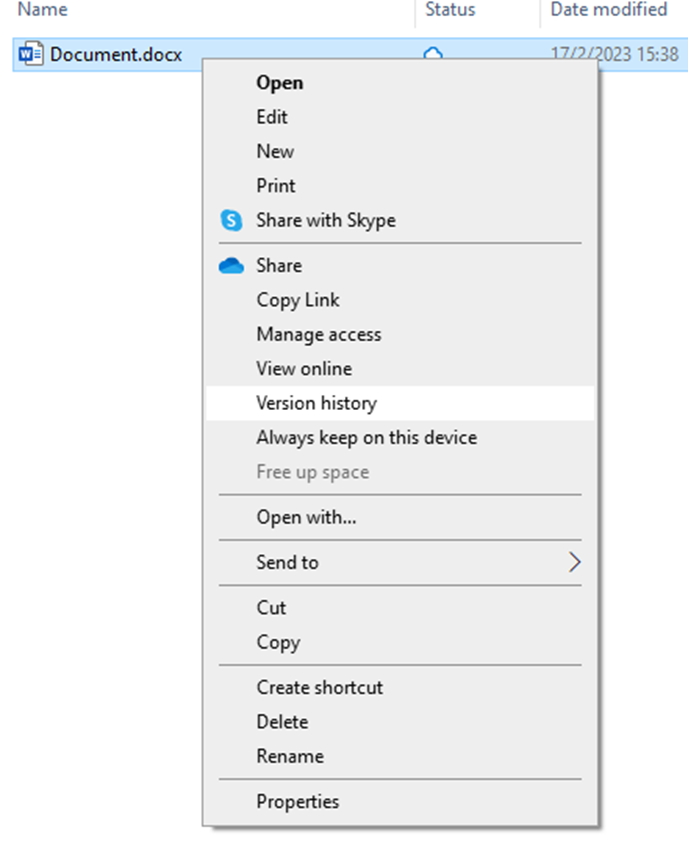Viewport: 688px width, 844px height.
Task: Open Manage access
Action: click(318, 334)
